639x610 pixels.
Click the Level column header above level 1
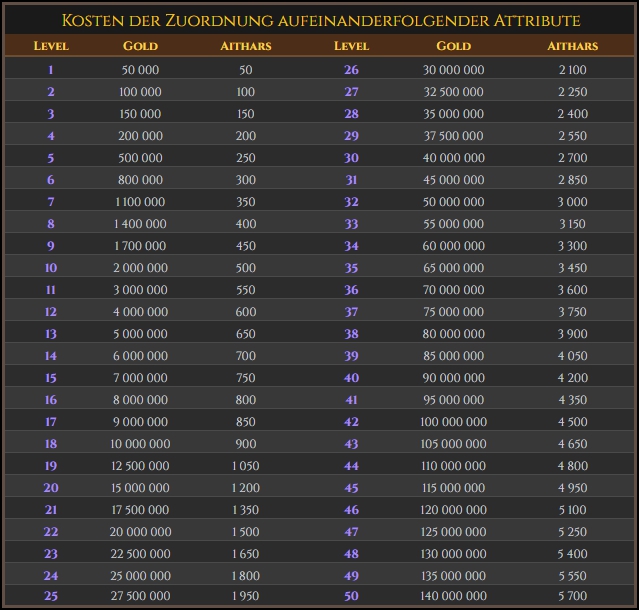(x=51, y=46)
